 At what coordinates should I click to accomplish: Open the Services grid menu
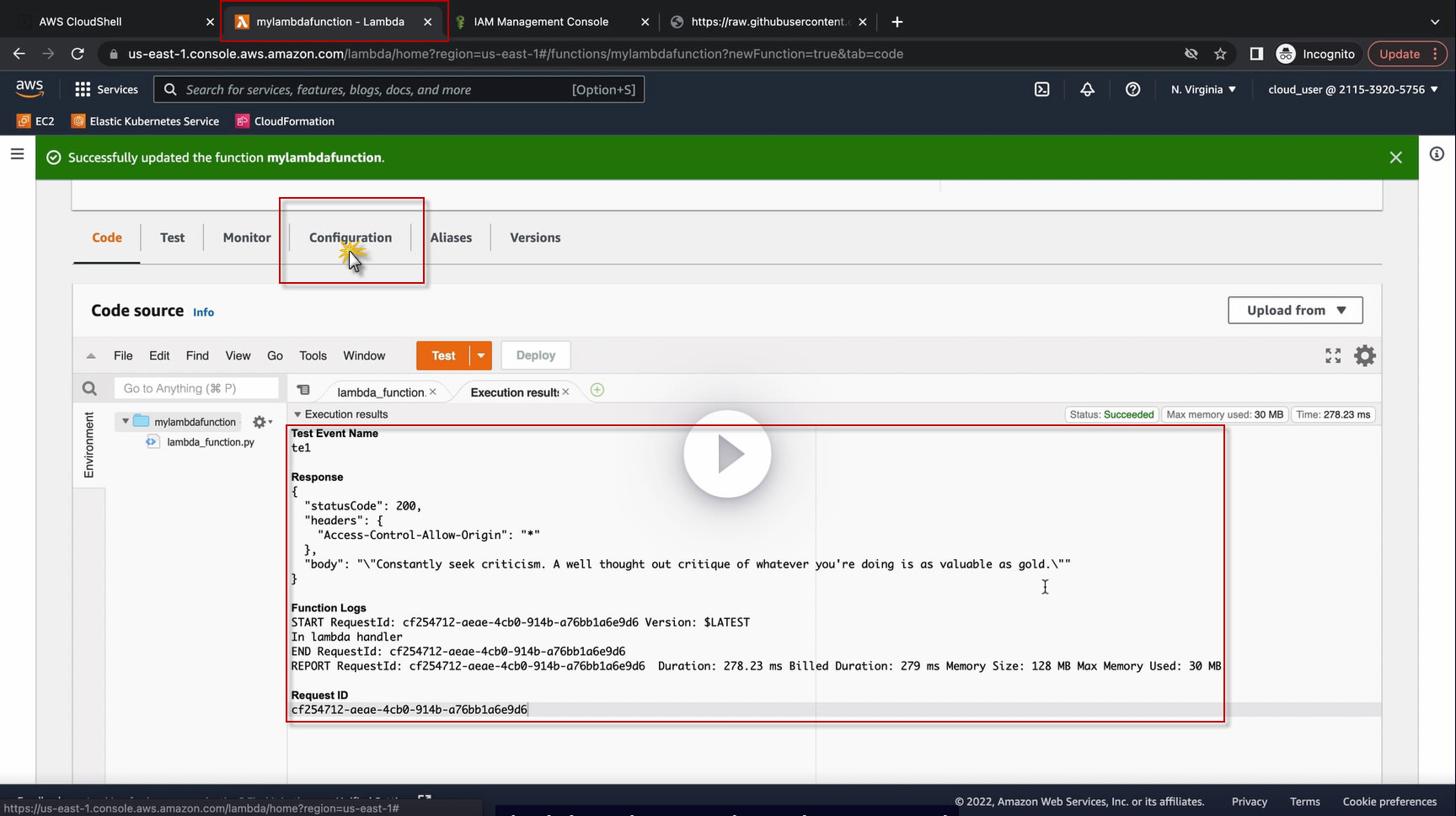point(106,89)
